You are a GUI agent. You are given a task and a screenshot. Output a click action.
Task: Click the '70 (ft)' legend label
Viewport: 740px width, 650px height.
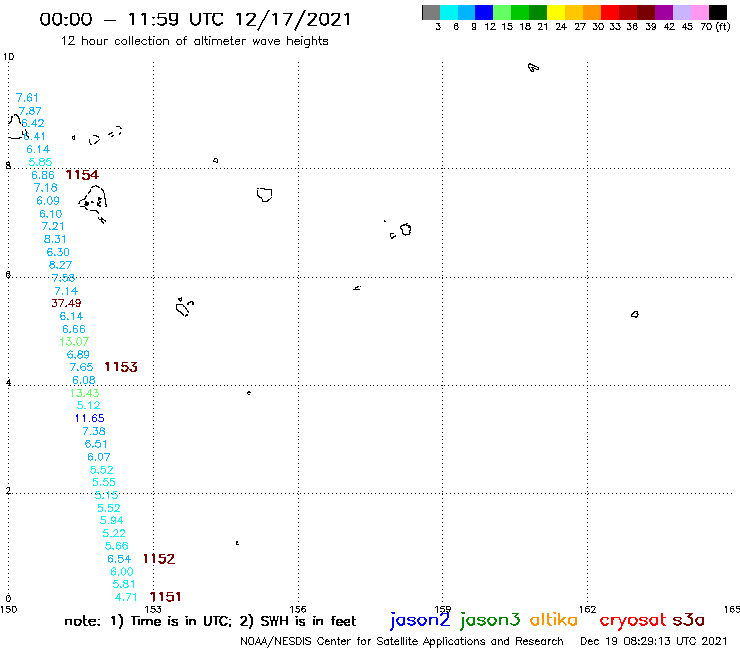tap(715, 27)
